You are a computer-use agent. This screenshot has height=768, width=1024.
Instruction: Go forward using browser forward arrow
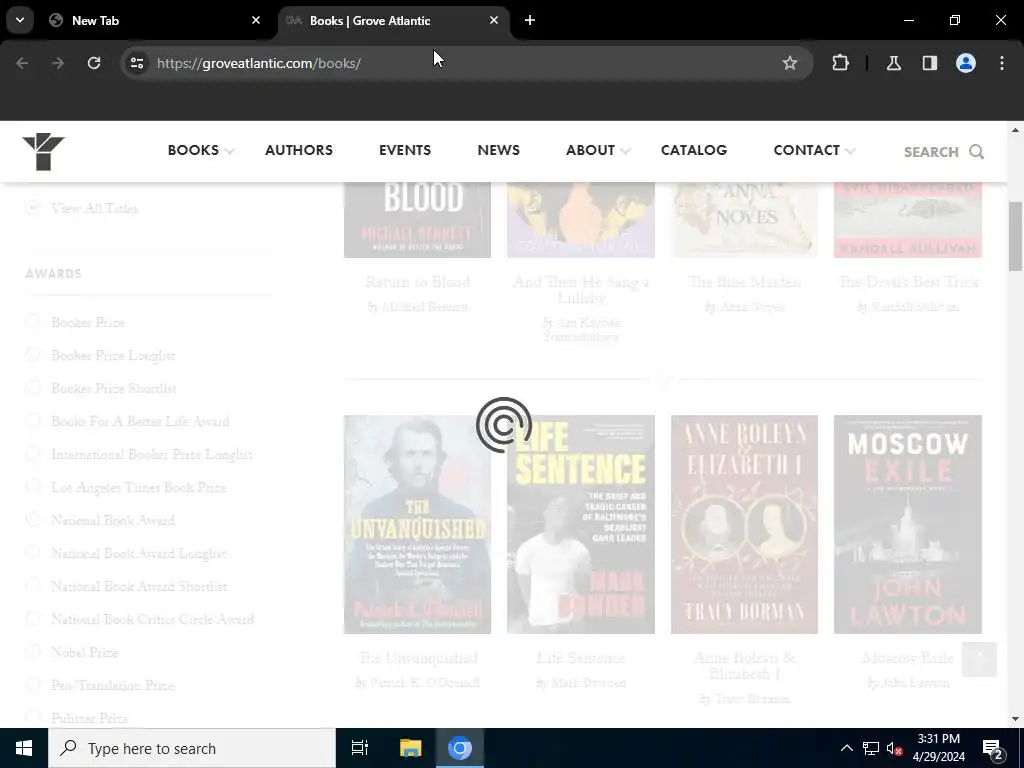58,63
